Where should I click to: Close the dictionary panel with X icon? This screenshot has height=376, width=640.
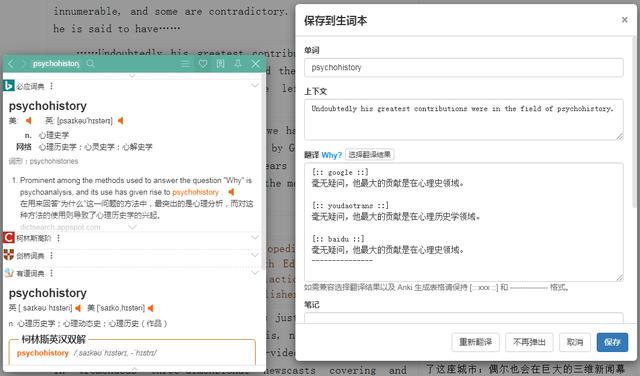pos(256,64)
